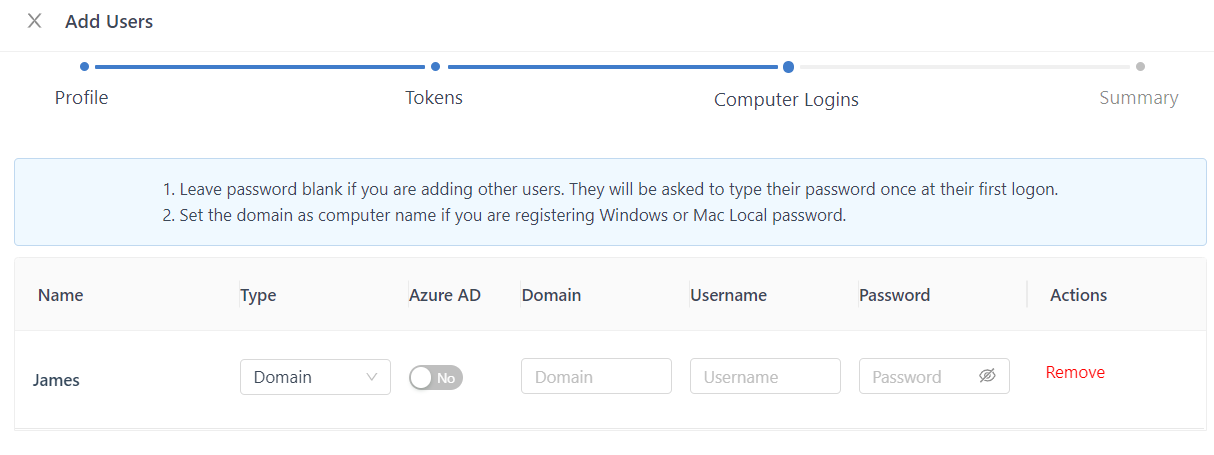The image size is (1214, 455).
Task: Enable the Azure AD switch for James
Action: [x=435, y=377]
